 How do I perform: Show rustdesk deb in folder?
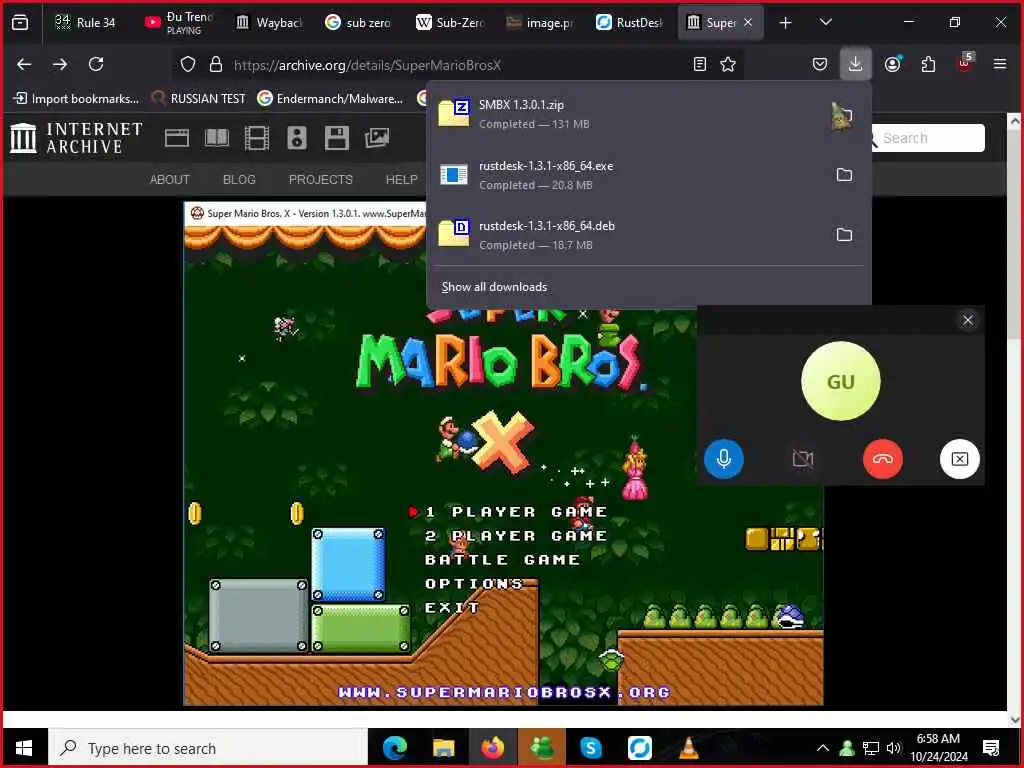(844, 234)
